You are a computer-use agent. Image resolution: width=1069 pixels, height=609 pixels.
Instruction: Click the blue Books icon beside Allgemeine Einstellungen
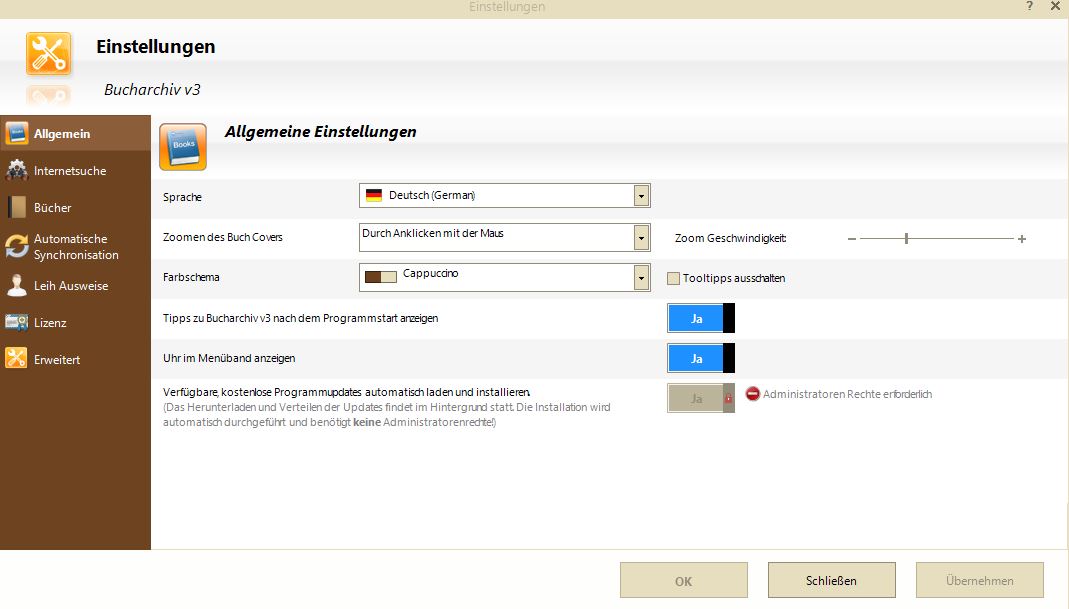coord(183,147)
